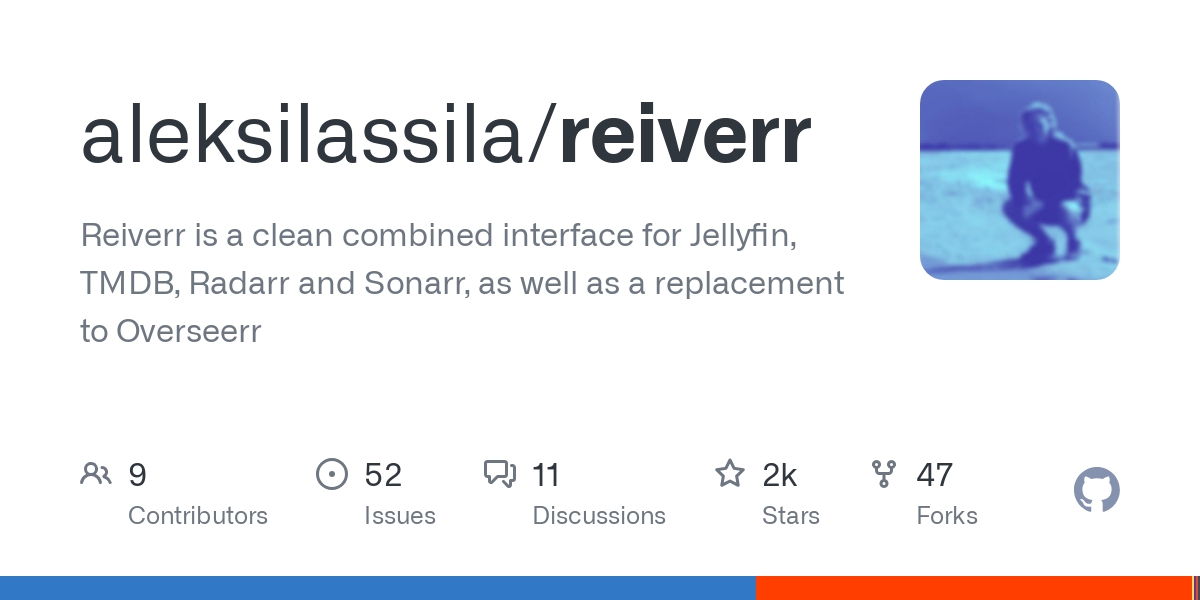
Task: Click the Stars star icon
Action: tap(729, 474)
